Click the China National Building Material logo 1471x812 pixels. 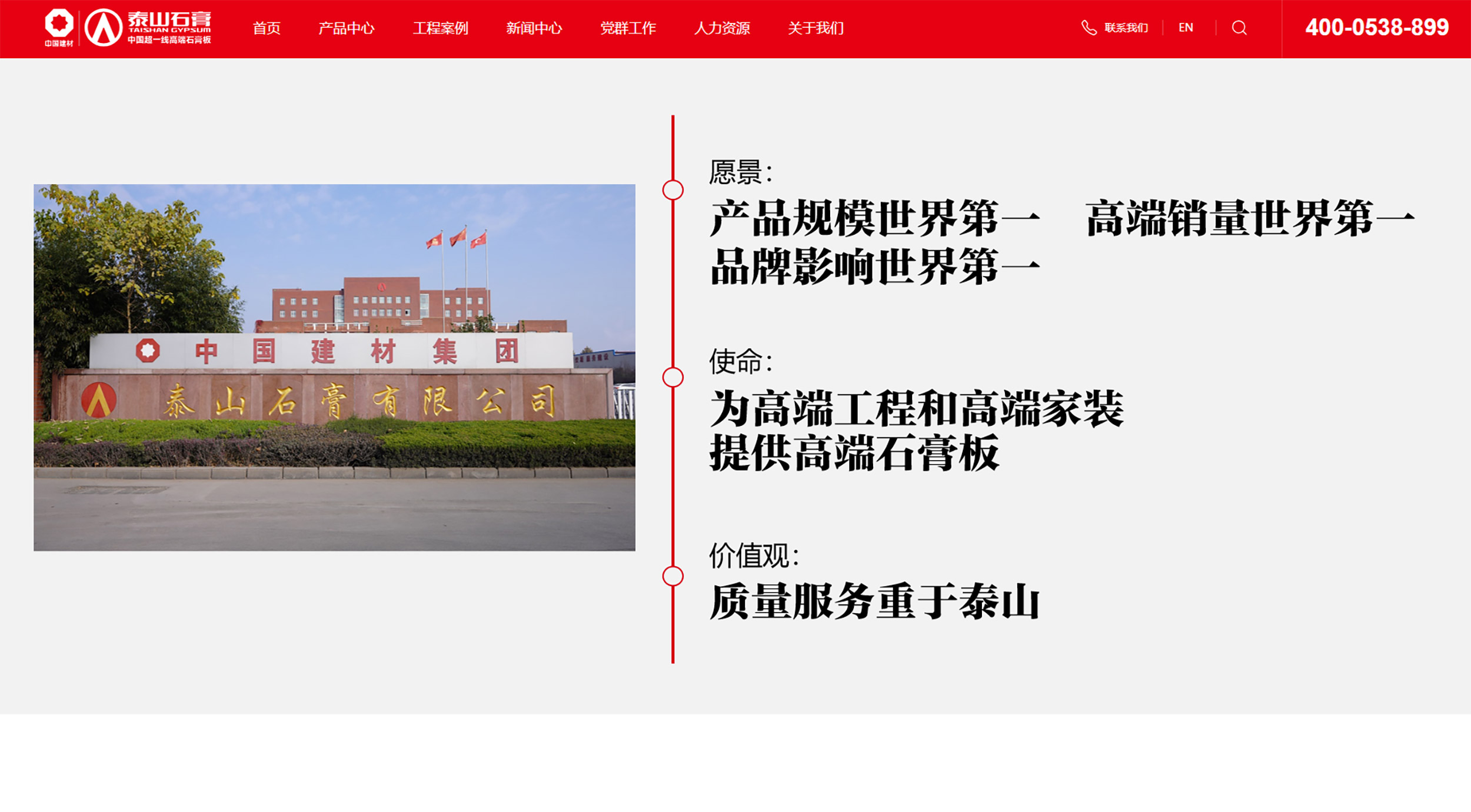(59, 28)
